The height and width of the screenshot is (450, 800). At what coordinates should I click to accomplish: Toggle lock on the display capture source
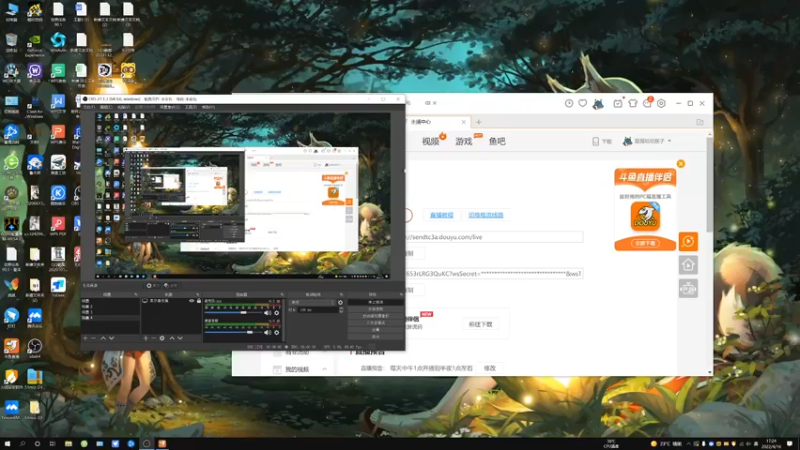(198, 301)
